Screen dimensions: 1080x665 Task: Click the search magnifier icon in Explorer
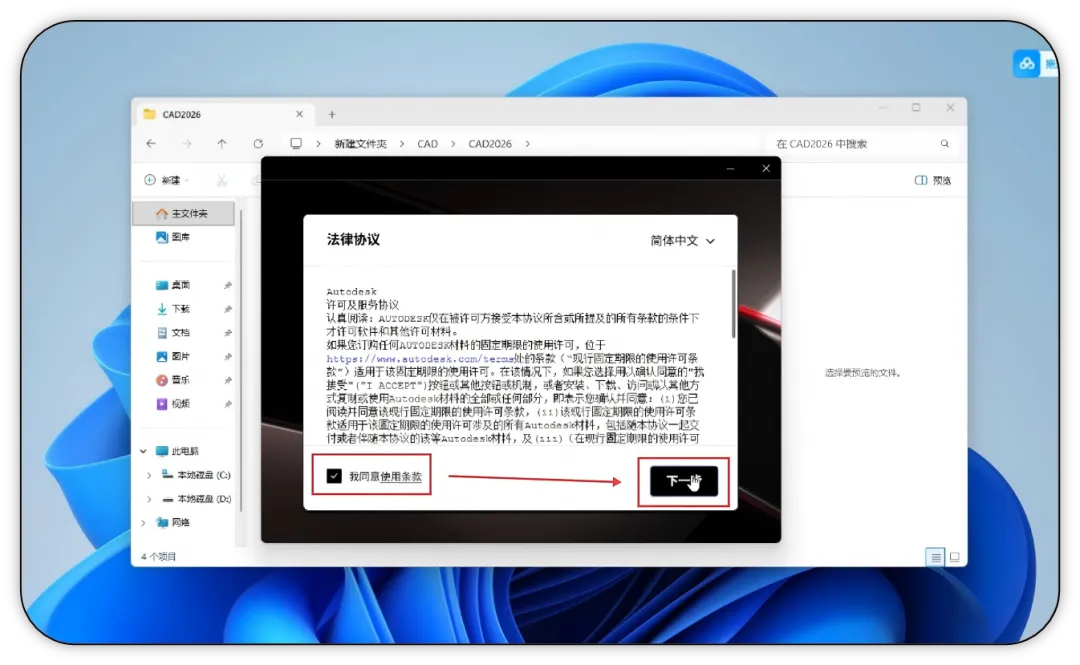click(x=944, y=143)
